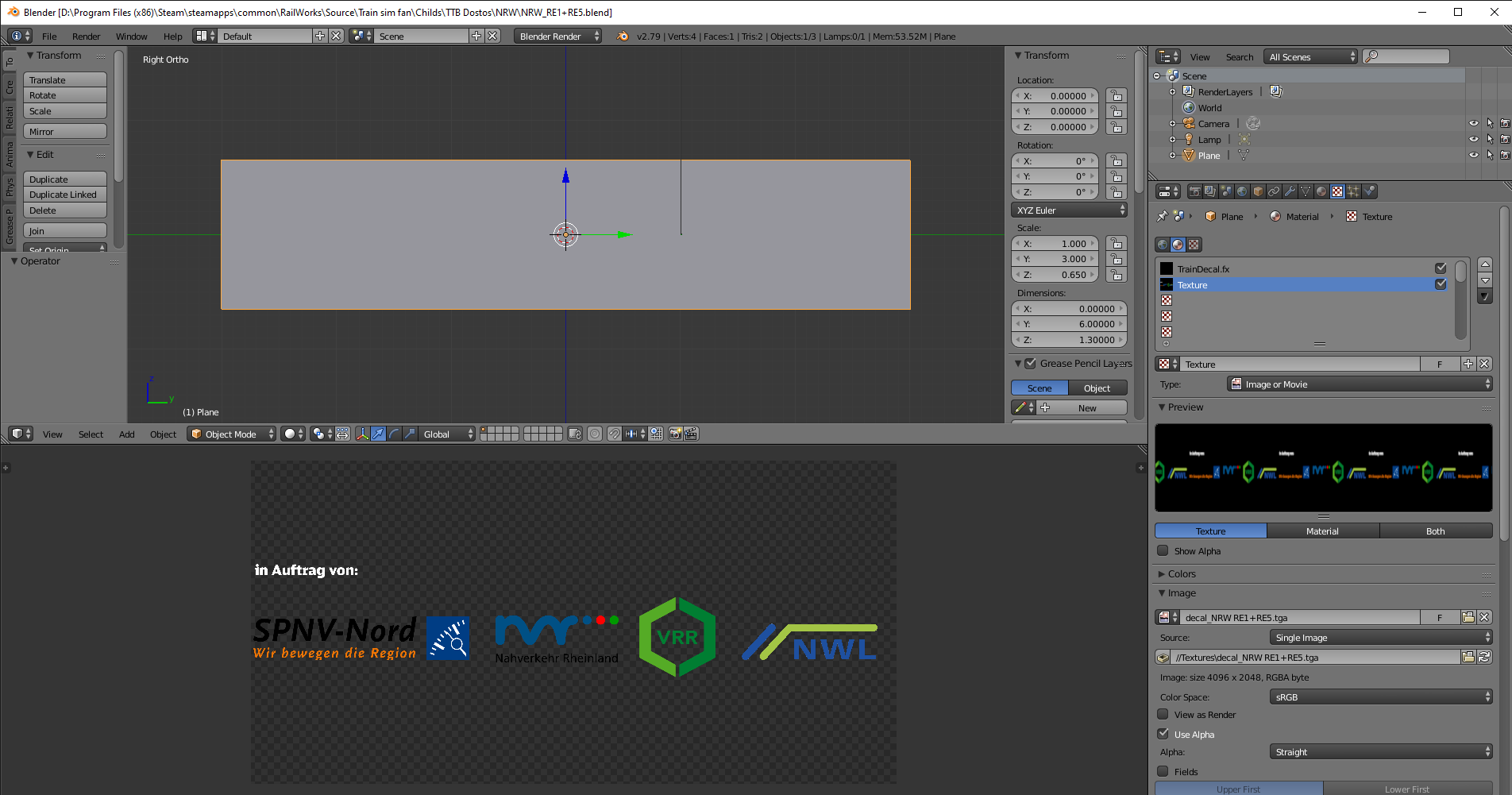Select the scale manipulator icon
1512x795 pixels.
click(x=410, y=434)
